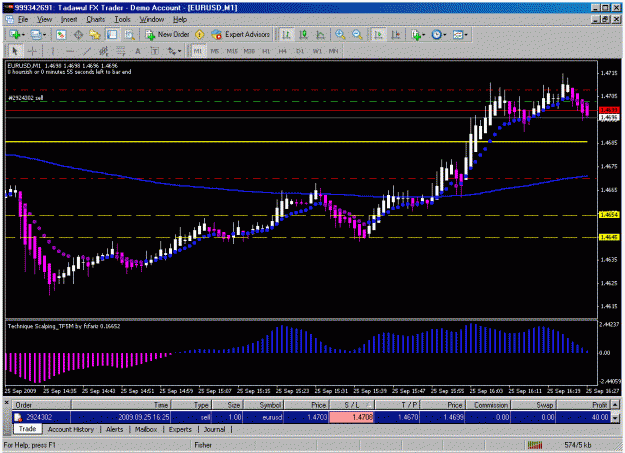Viewport: 625px width, 453px height.
Task: Open a New Chart from toolbar
Action: pyautogui.click(x=15, y=35)
